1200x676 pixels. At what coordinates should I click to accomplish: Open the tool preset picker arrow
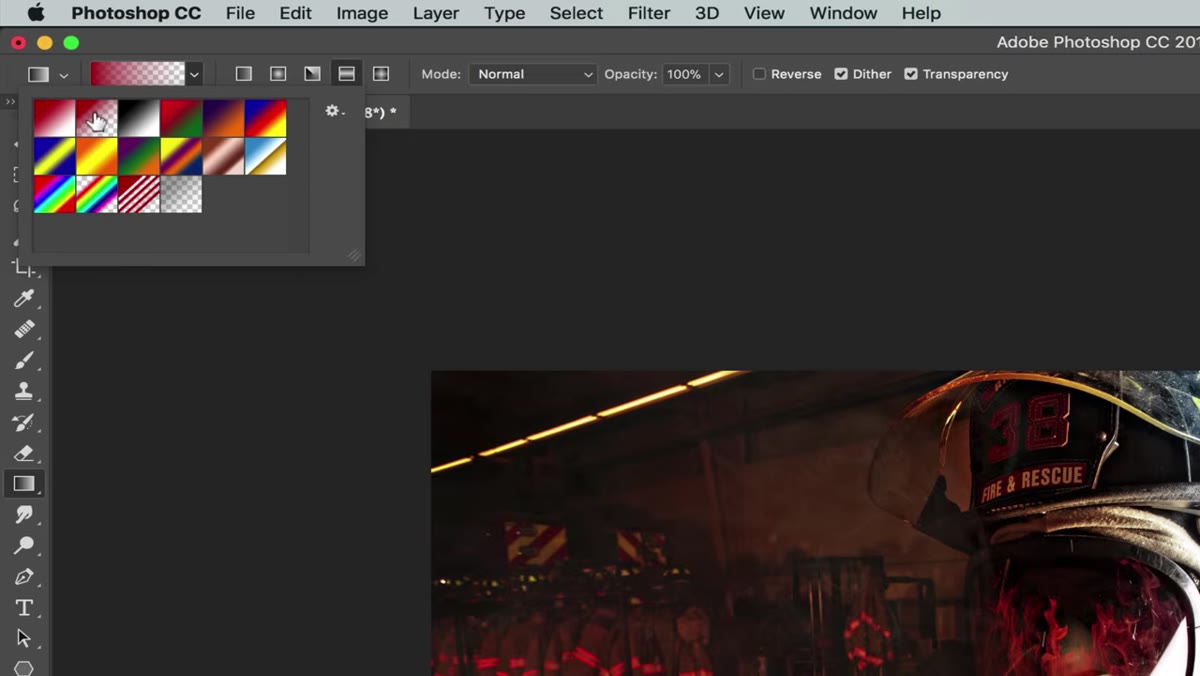[64, 75]
